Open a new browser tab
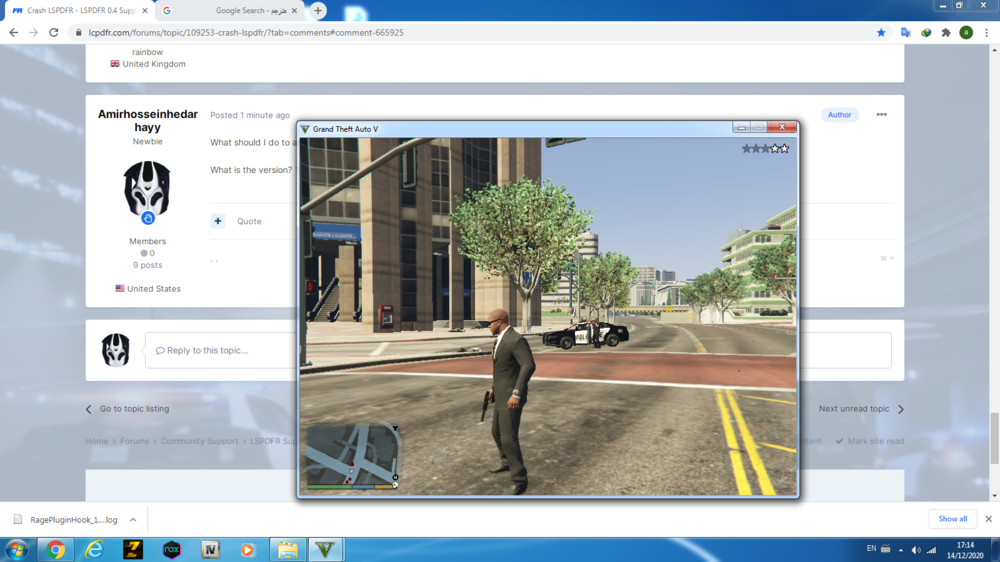The height and width of the screenshot is (562, 1000). point(318,10)
